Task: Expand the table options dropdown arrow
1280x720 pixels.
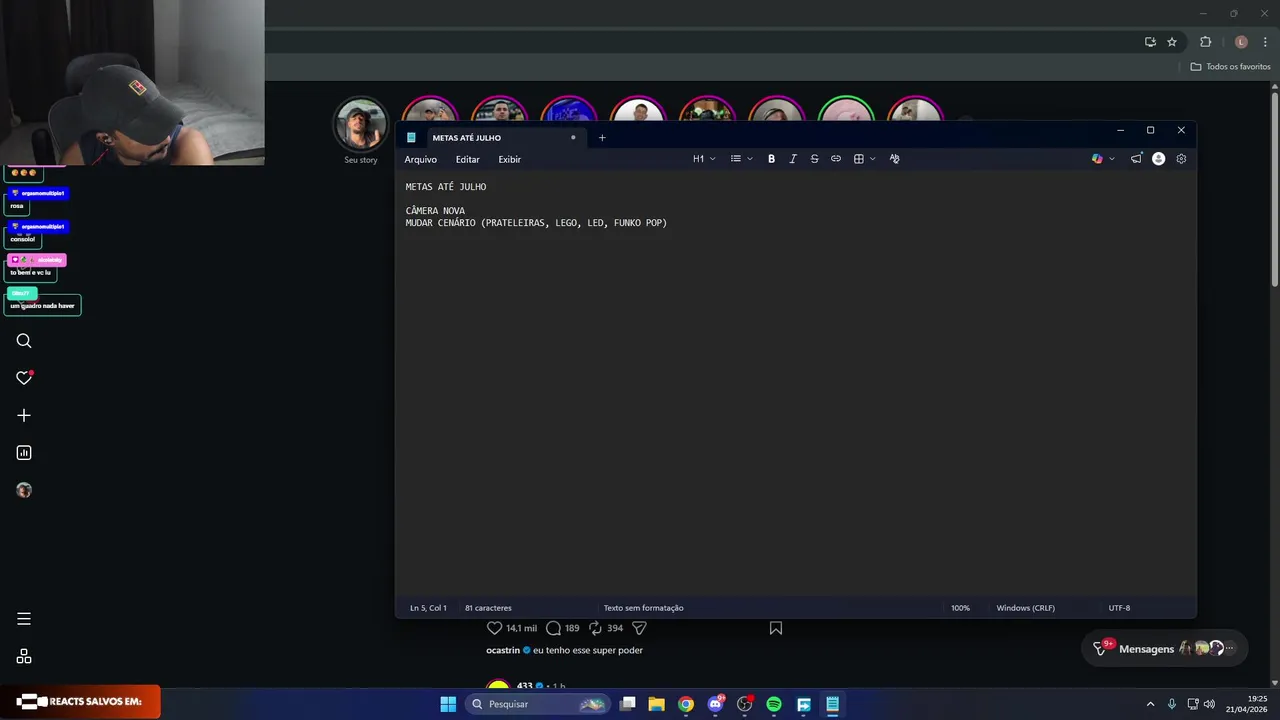Action: point(872,159)
